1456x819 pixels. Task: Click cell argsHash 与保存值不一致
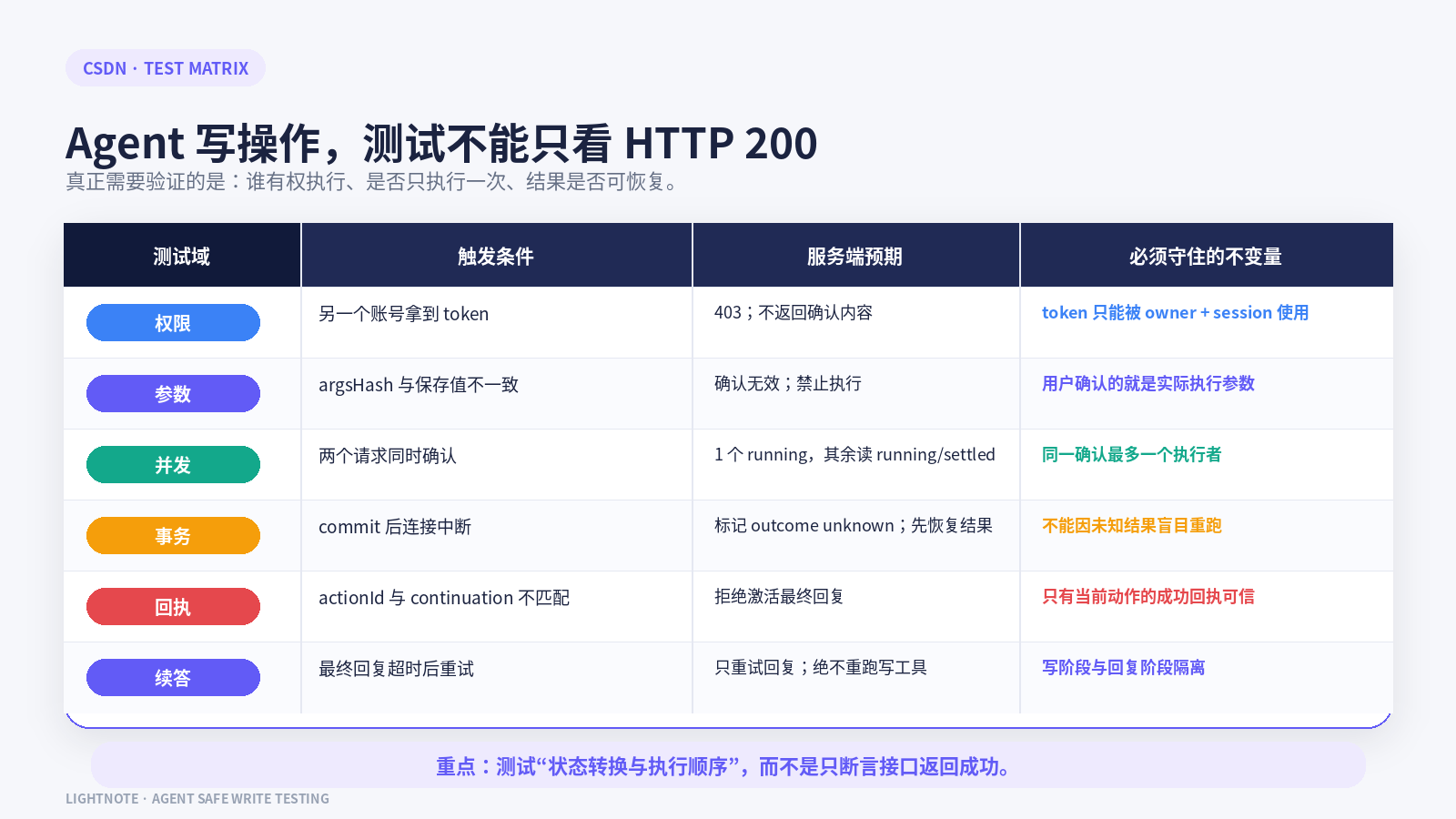tap(419, 385)
